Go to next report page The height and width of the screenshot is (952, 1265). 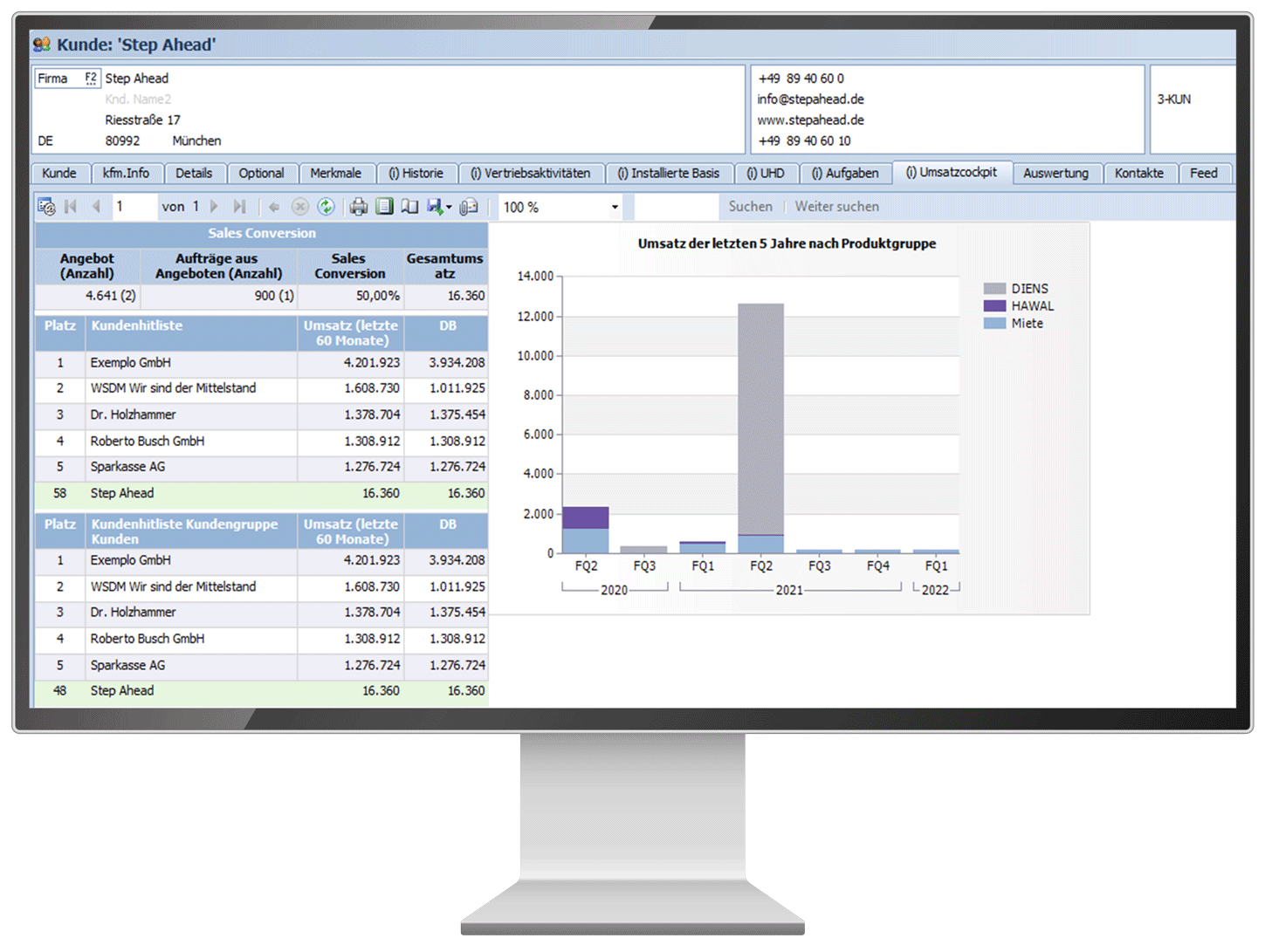pyautogui.click(x=214, y=207)
